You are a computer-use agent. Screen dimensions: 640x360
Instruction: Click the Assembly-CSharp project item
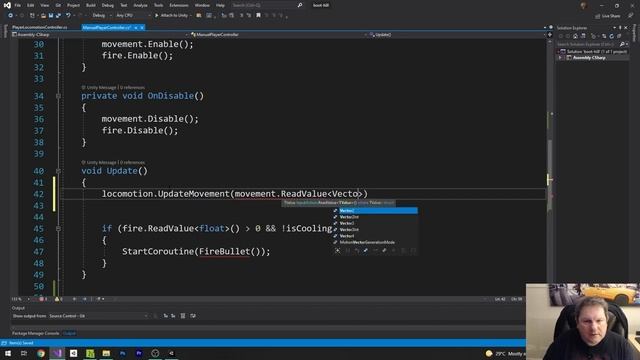[x=589, y=58]
